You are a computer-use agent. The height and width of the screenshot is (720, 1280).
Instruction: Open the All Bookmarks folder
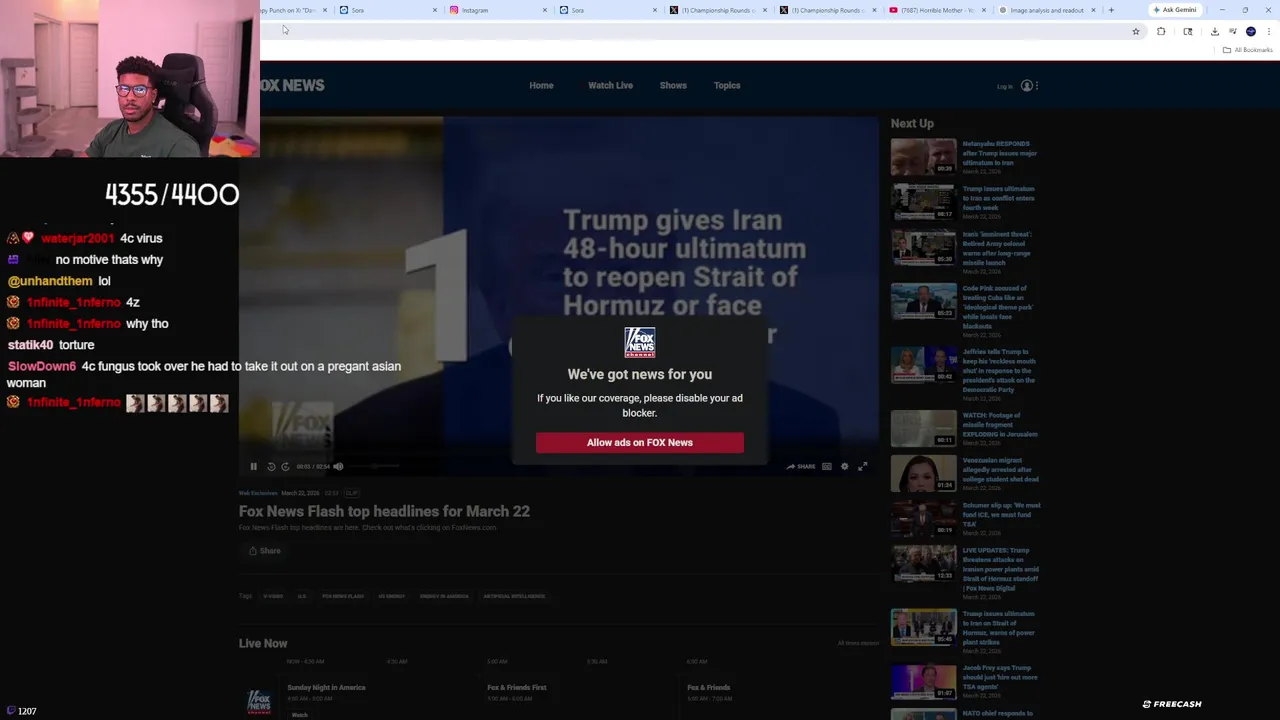coord(1248,50)
